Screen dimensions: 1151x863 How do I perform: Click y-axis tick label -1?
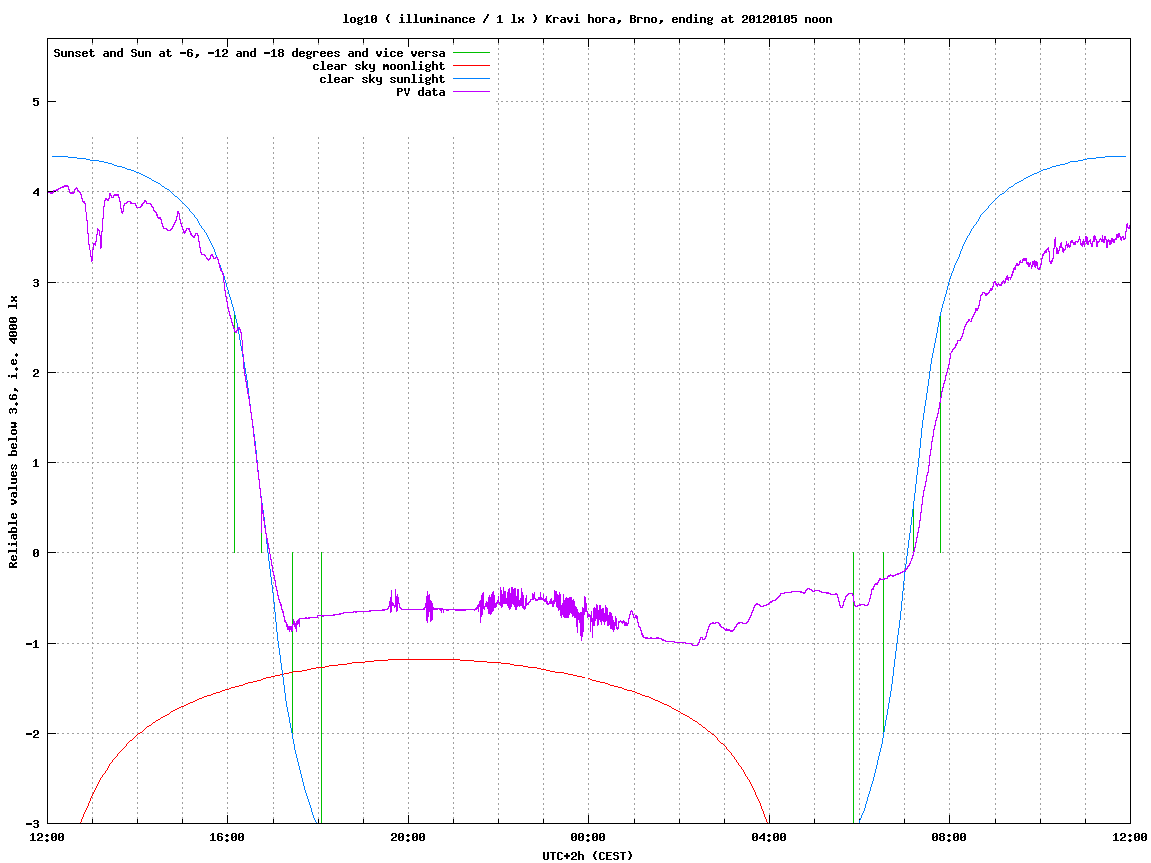32,644
